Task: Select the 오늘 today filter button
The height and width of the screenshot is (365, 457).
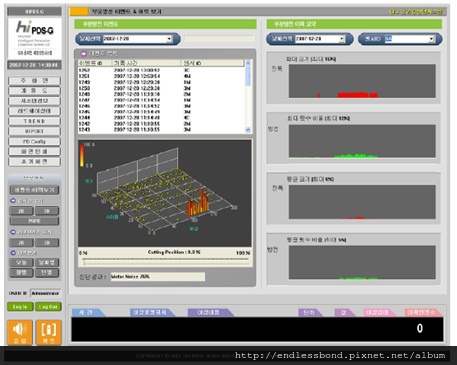Action: (x=21, y=263)
